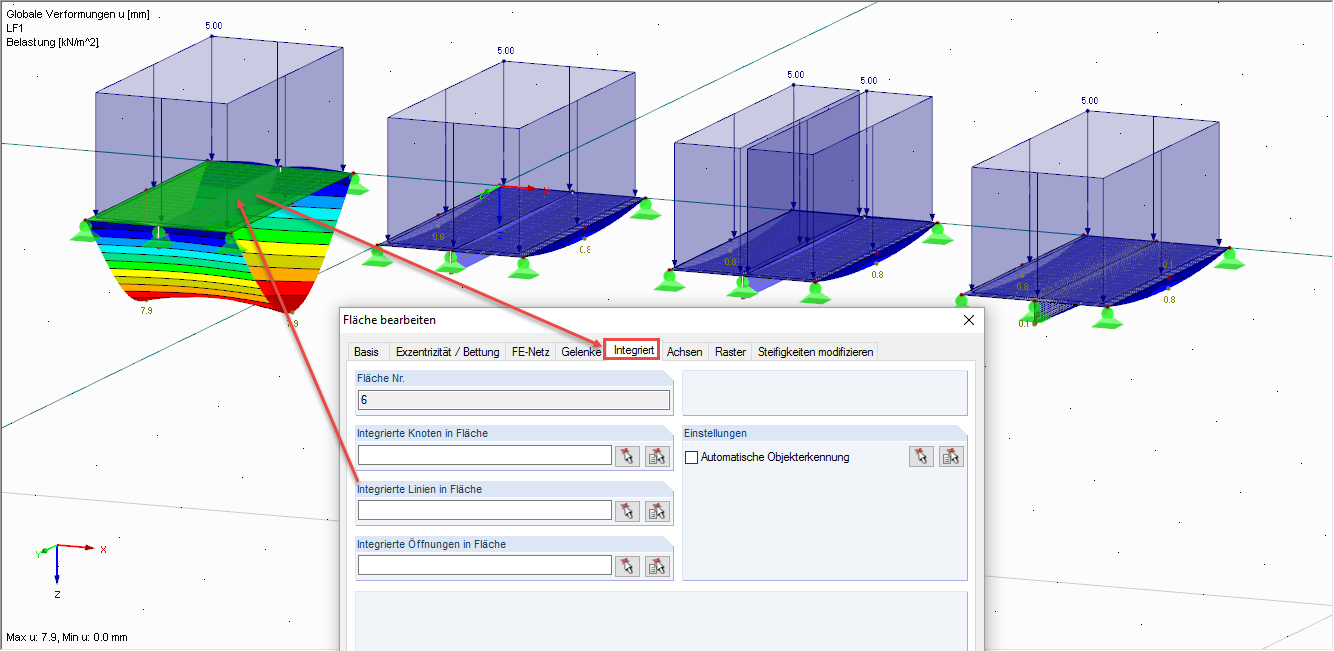Choose integrated openings from list icon
The height and width of the screenshot is (651, 1334).
click(x=657, y=566)
